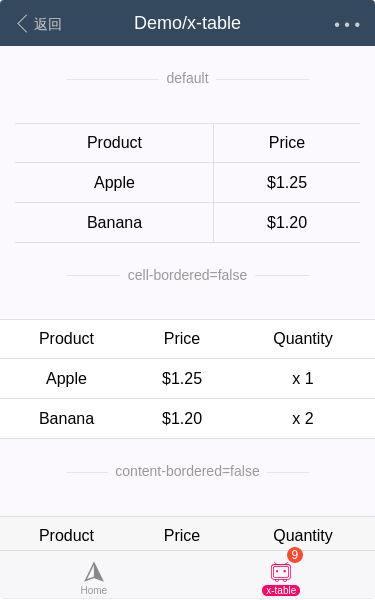Click the x 2 quantity cell
The height and width of the screenshot is (600, 375).
point(303,418)
